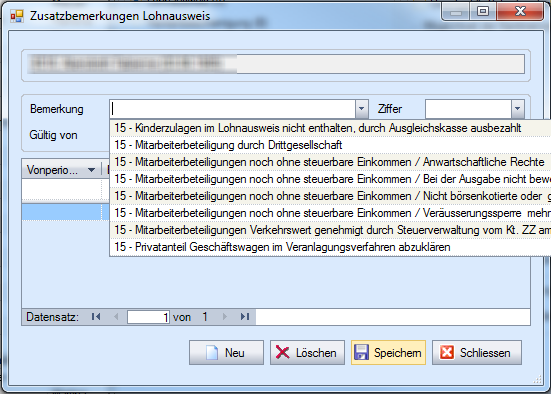Go to first record in Datensatz navigator
The width and height of the screenshot is (551, 394).
point(96,317)
